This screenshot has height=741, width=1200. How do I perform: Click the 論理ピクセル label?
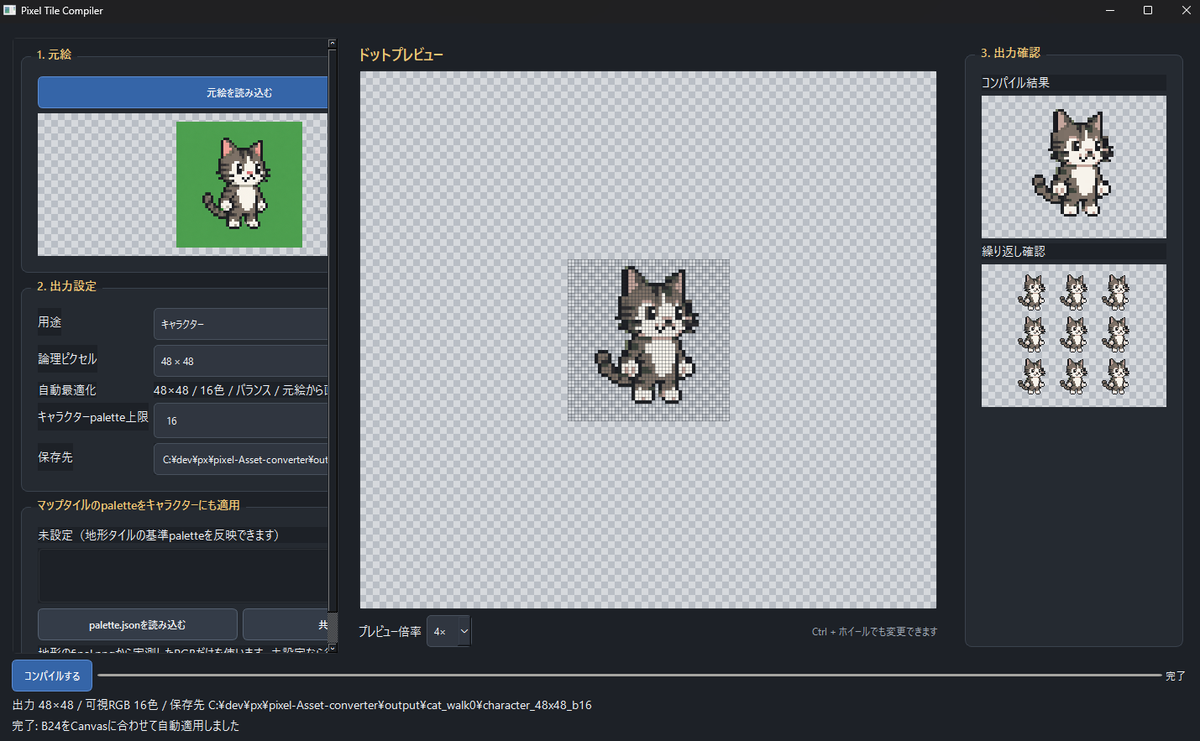(68, 359)
